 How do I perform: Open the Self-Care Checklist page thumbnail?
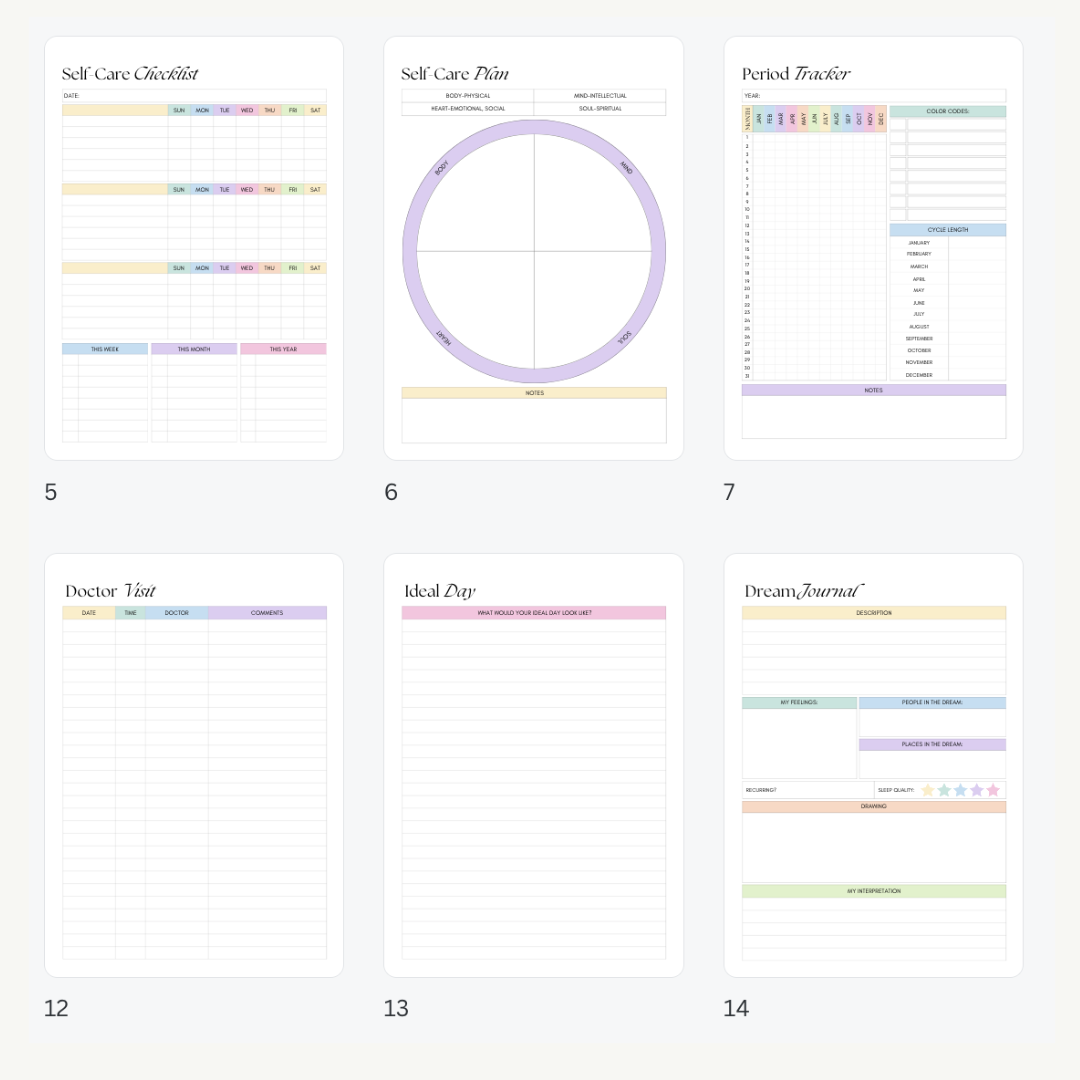[193, 248]
